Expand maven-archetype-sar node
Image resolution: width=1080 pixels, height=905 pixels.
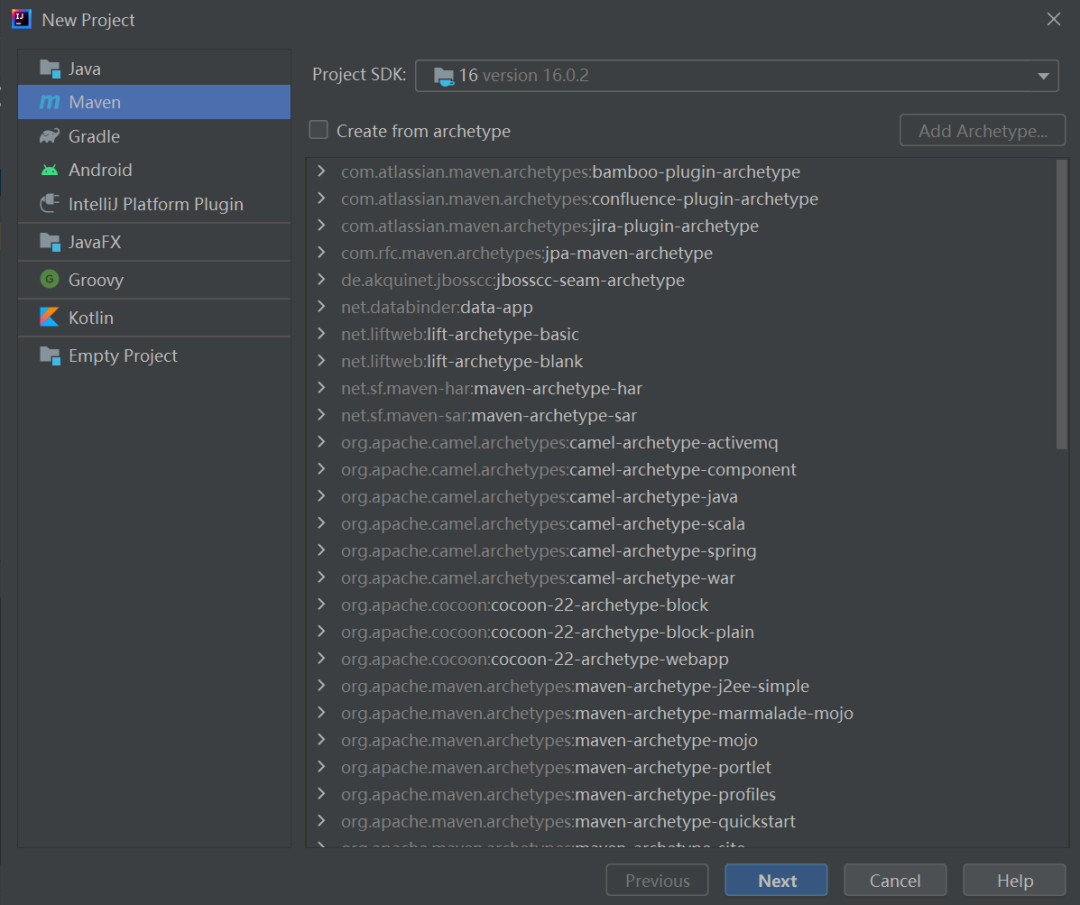click(x=321, y=415)
